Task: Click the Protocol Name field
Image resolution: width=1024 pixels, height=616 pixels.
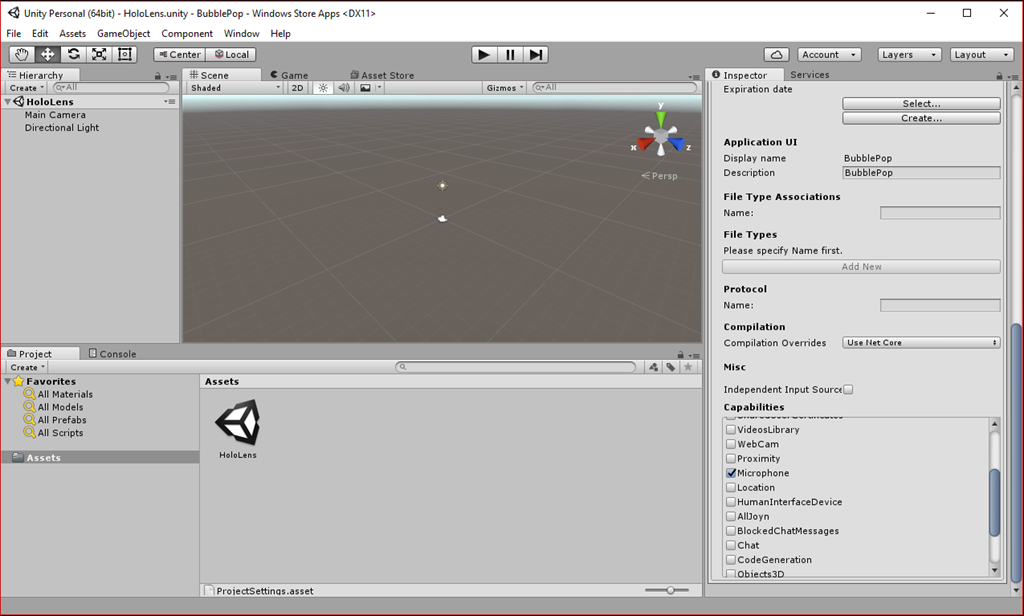Action: (x=940, y=305)
